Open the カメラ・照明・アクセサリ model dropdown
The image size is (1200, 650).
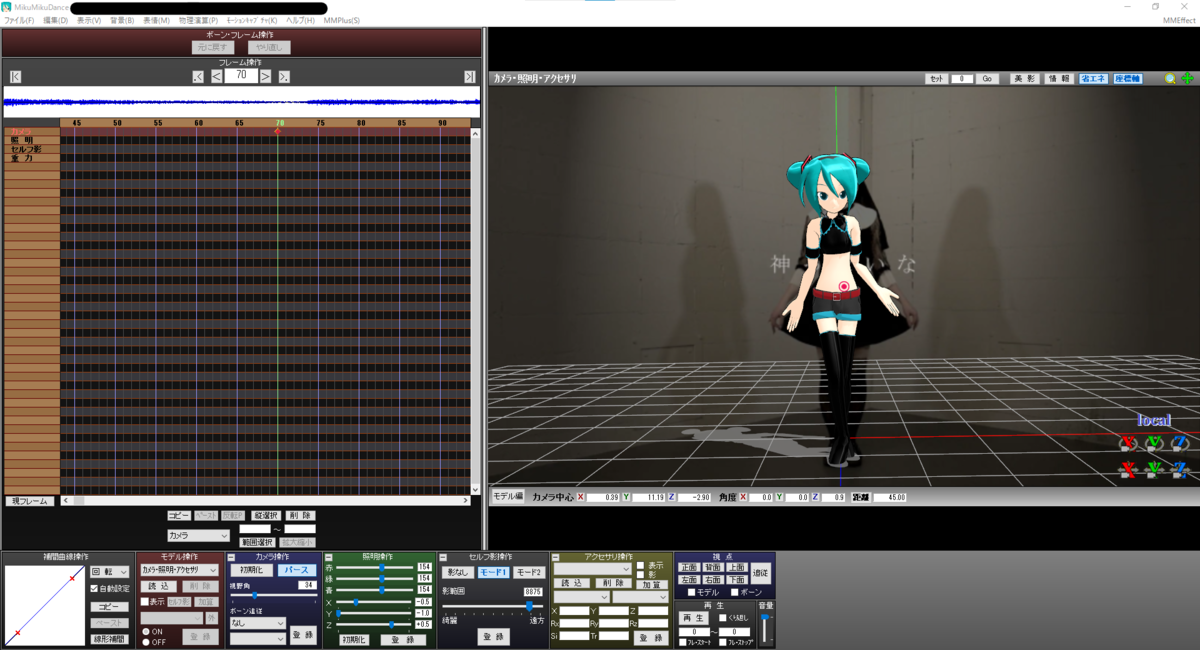180,570
